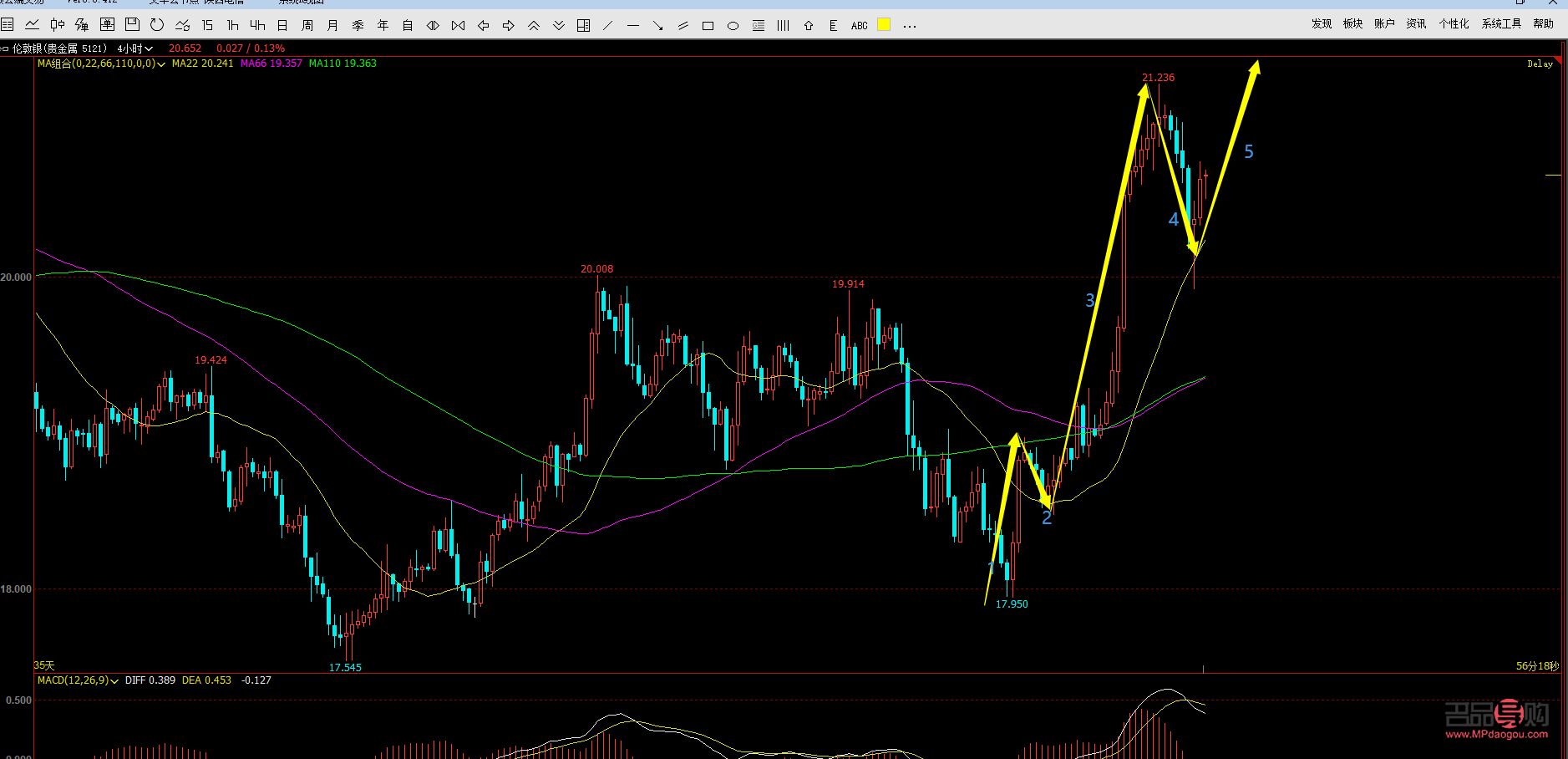1568x759 pixels.
Task: Select the vertical period lines tool
Action: pyautogui.click(x=784, y=25)
